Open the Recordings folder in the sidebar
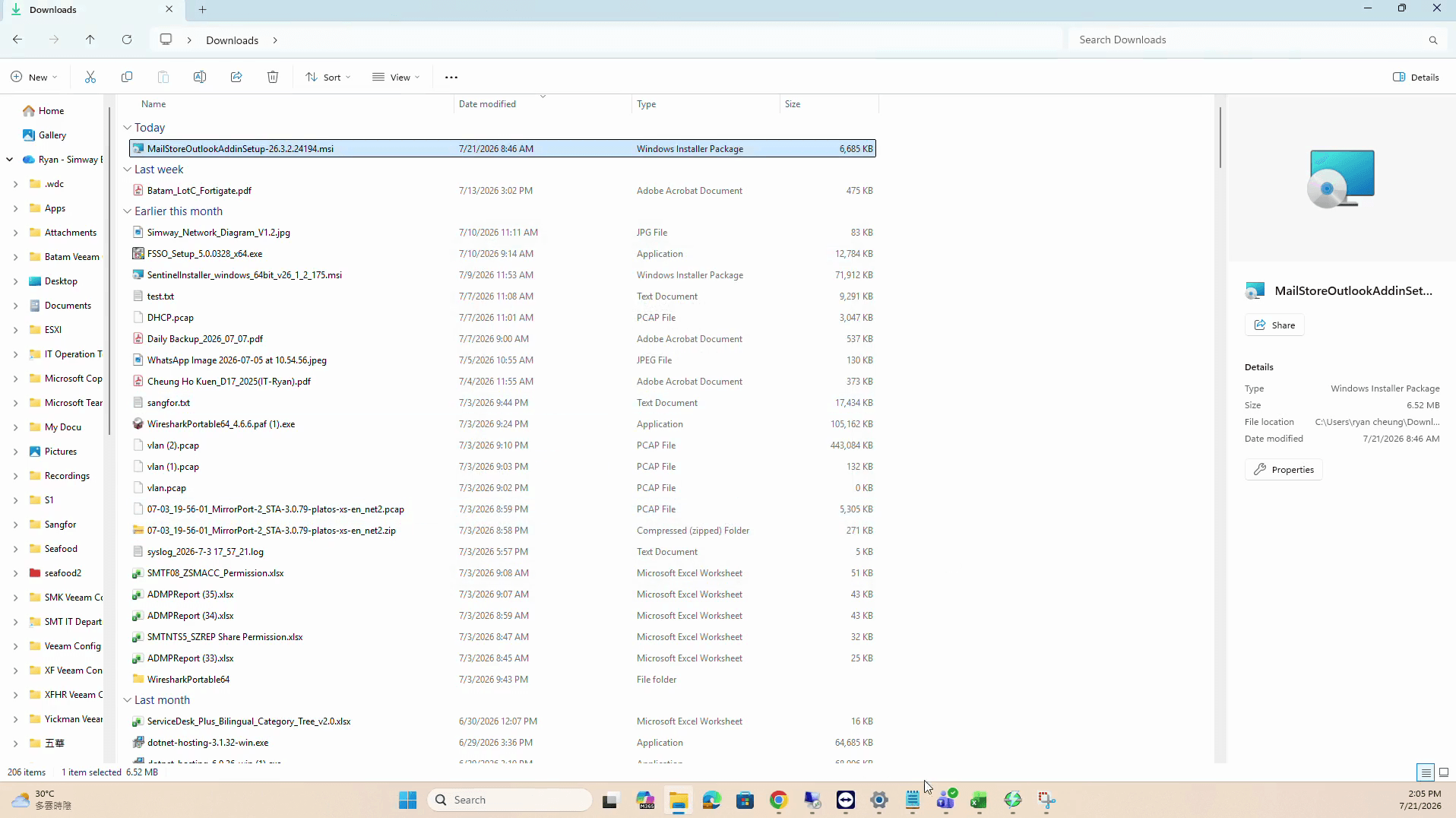 (x=67, y=476)
